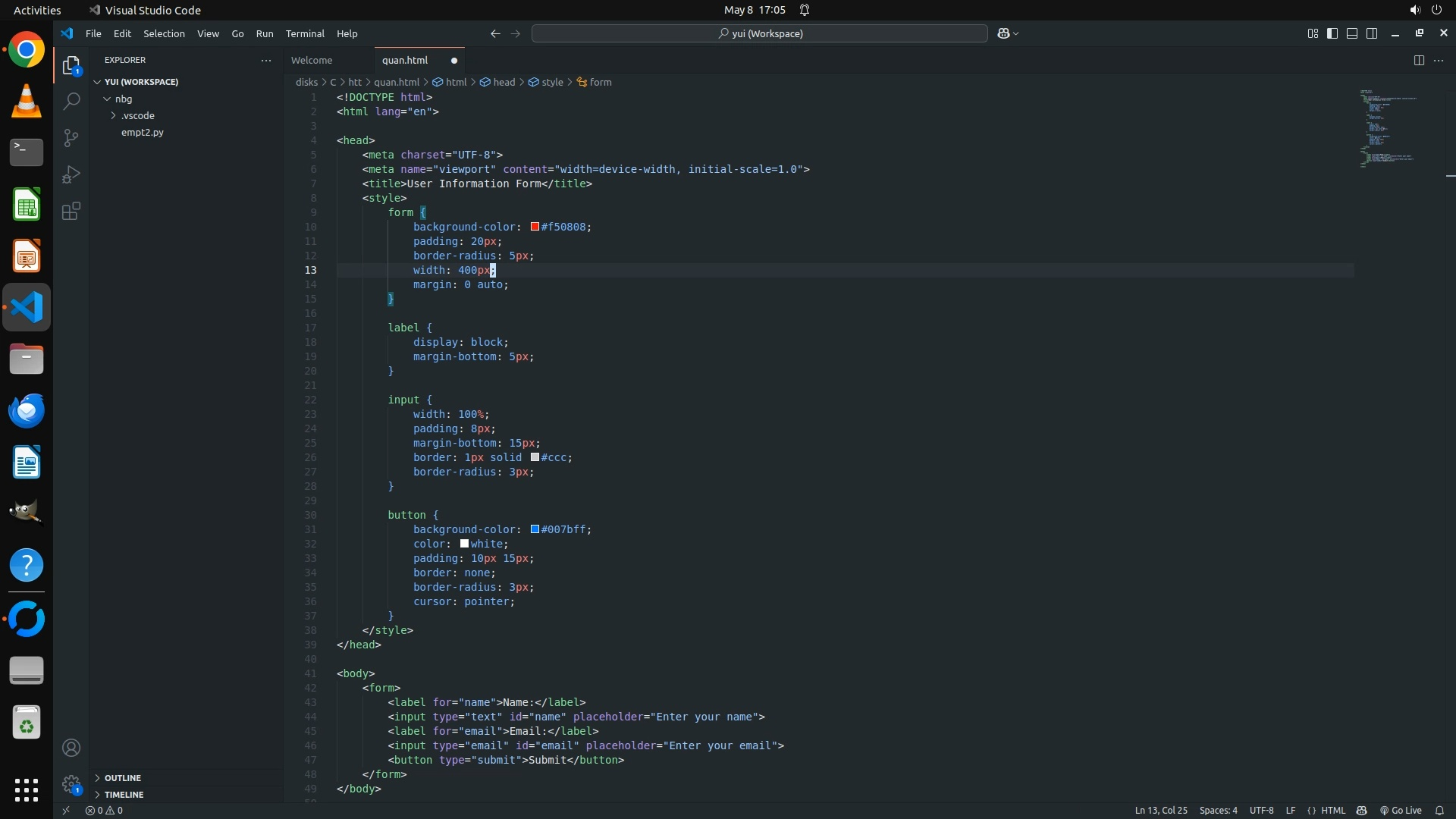
Task: Toggle the bottom panel visibility
Action: coord(1352,33)
